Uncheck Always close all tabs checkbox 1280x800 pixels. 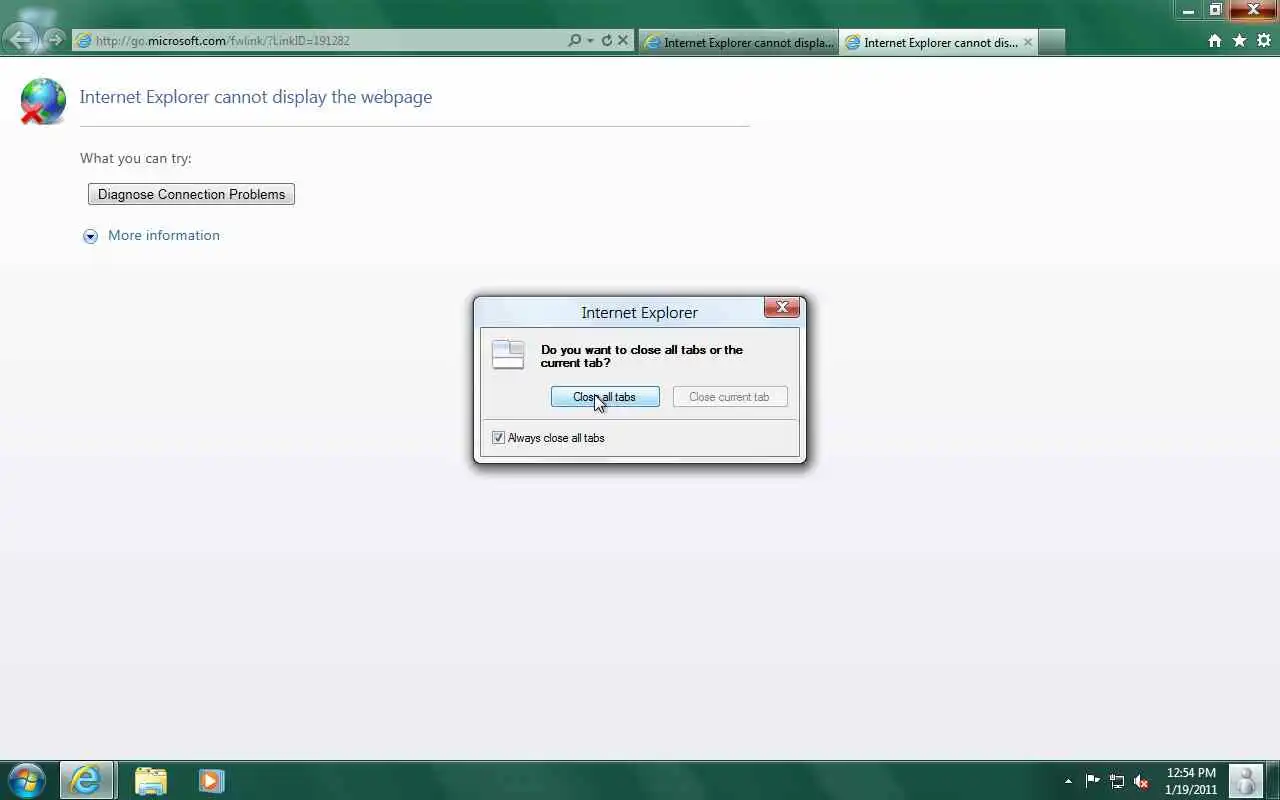498,438
